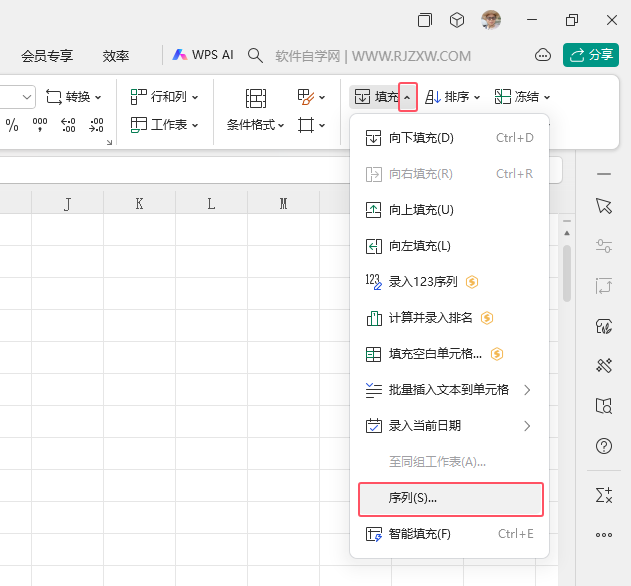Launch WPS AI
Screen dimensions: 631x586
coord(203,55)
